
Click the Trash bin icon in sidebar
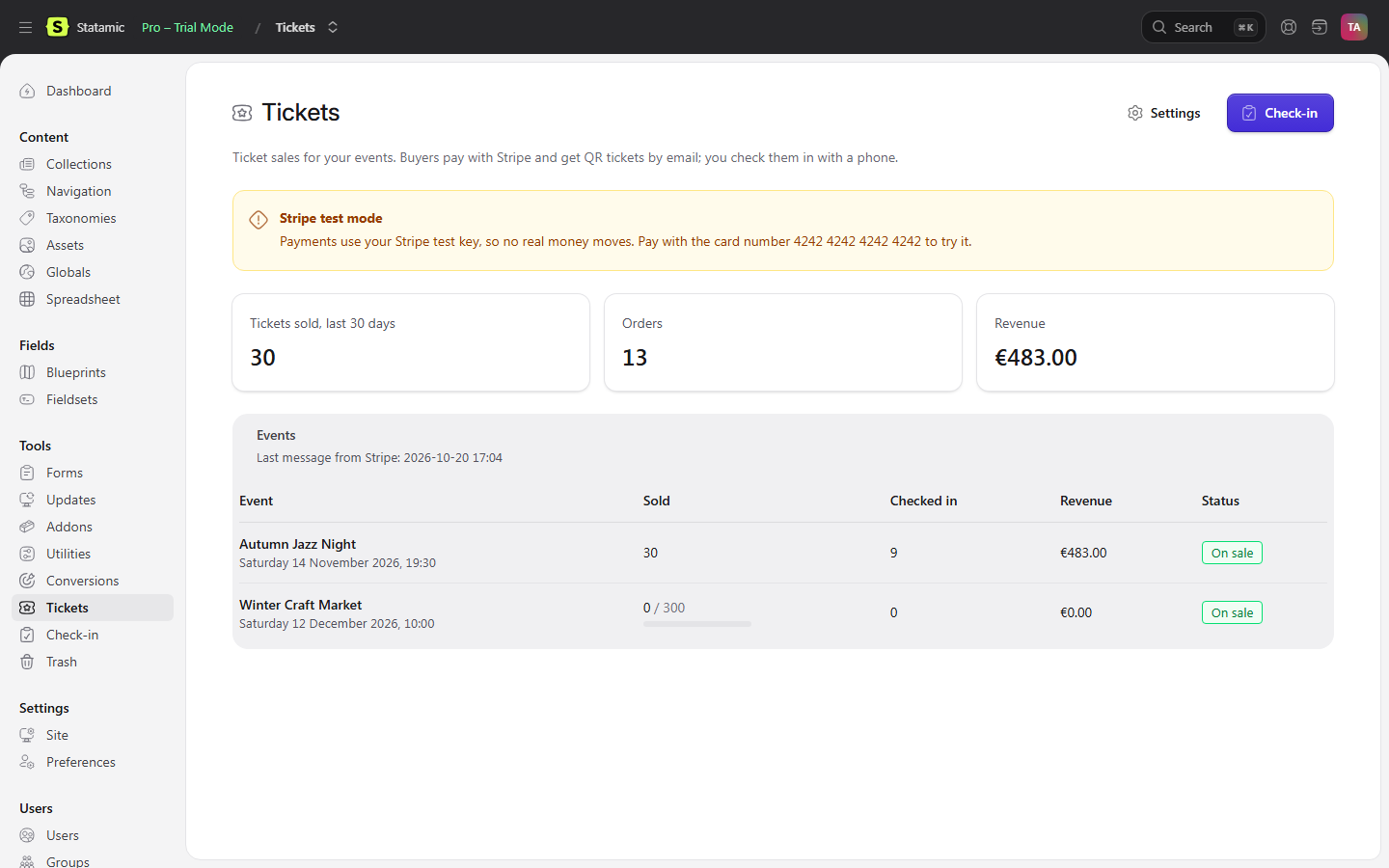click(27, 662)
